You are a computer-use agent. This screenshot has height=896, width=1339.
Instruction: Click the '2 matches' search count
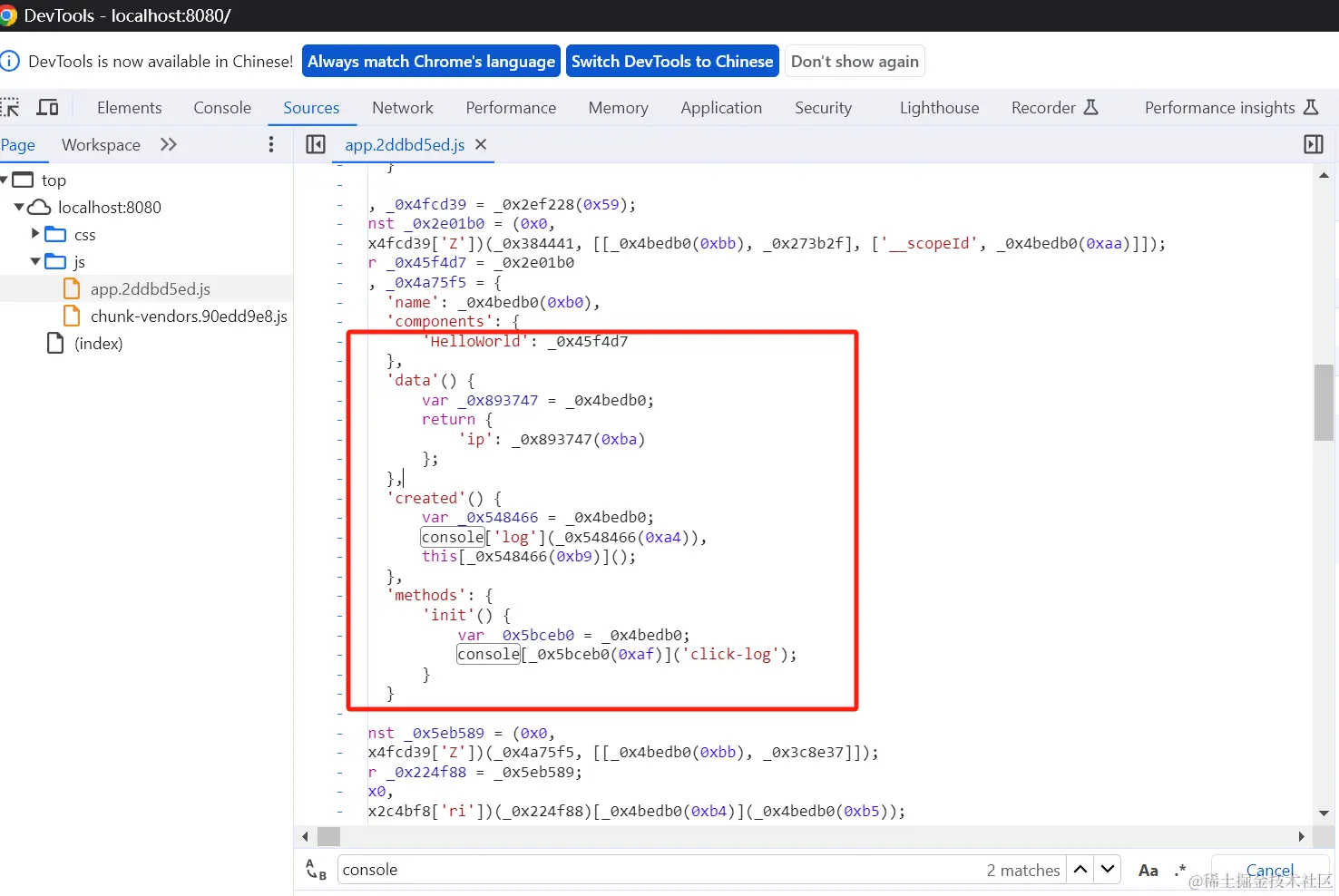click(x=1023, y=871)
